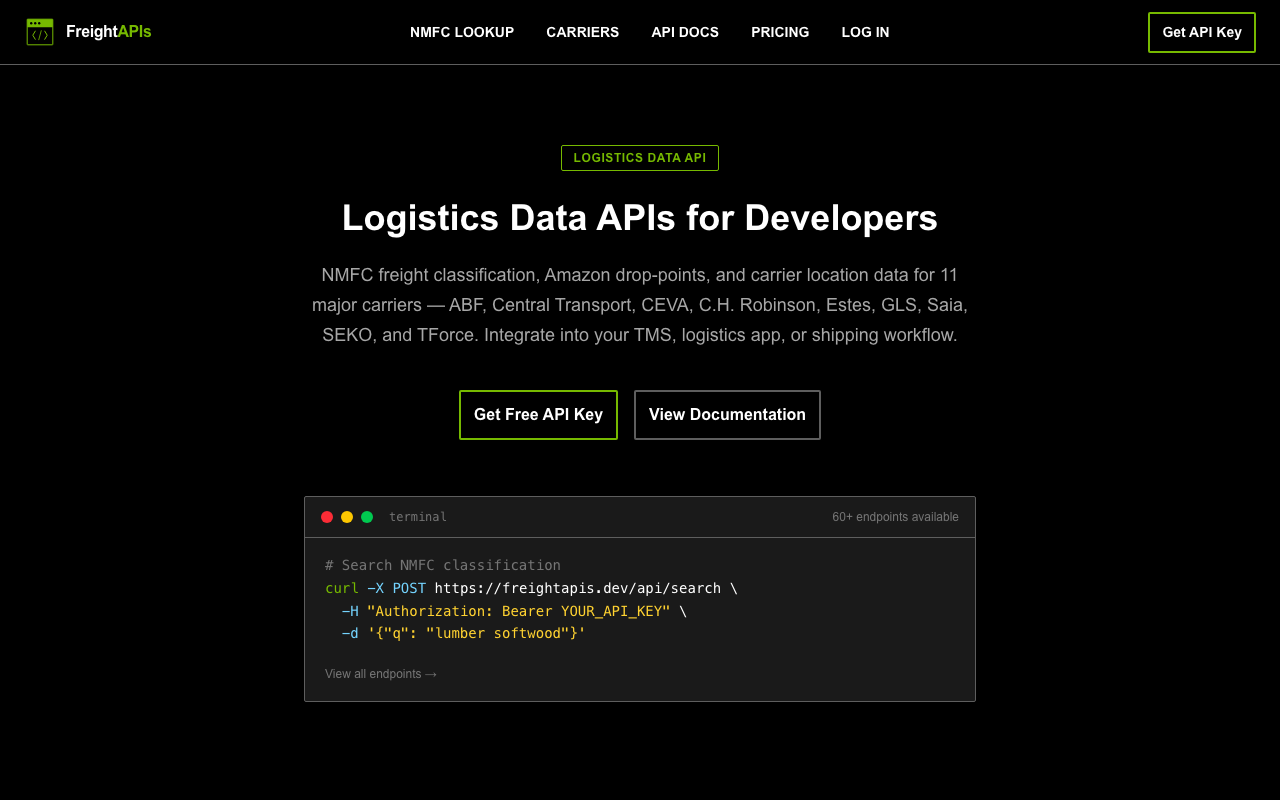Click the terminal title label
Screen dimensions: 1280x800
coord(418,517)
